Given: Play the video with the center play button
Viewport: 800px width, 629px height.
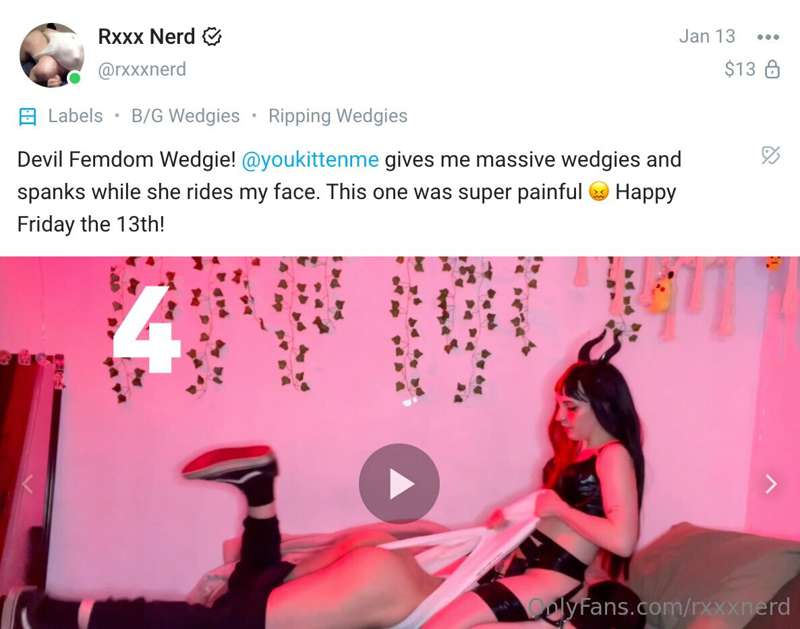Looking at the screenshot, I should (x=399, y=483).
